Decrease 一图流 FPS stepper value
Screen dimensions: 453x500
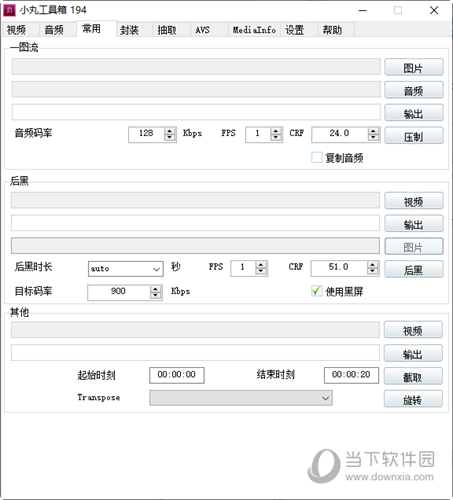click(x=275, y=137)
